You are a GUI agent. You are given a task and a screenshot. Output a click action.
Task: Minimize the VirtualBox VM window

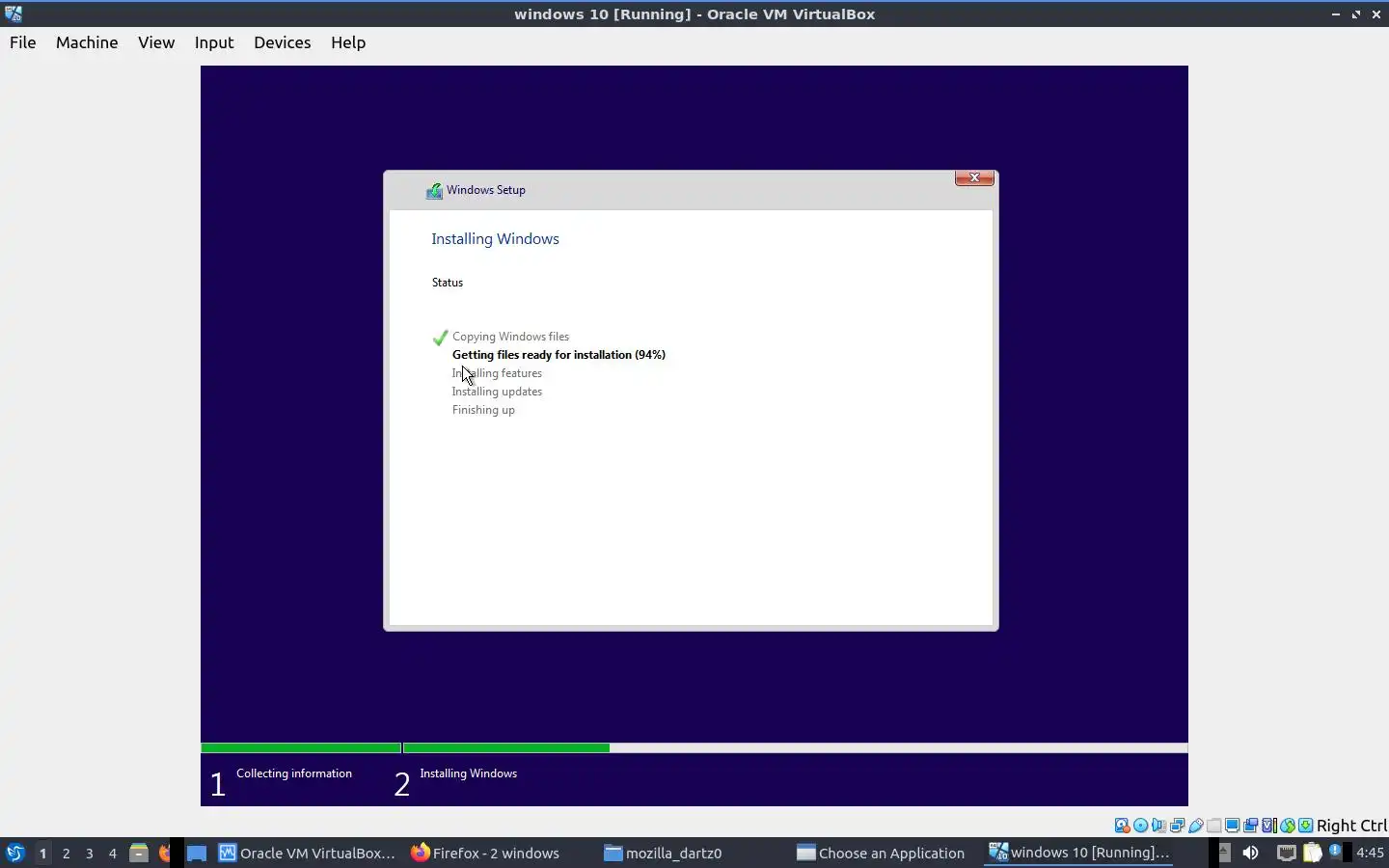tap(1336, 14)
